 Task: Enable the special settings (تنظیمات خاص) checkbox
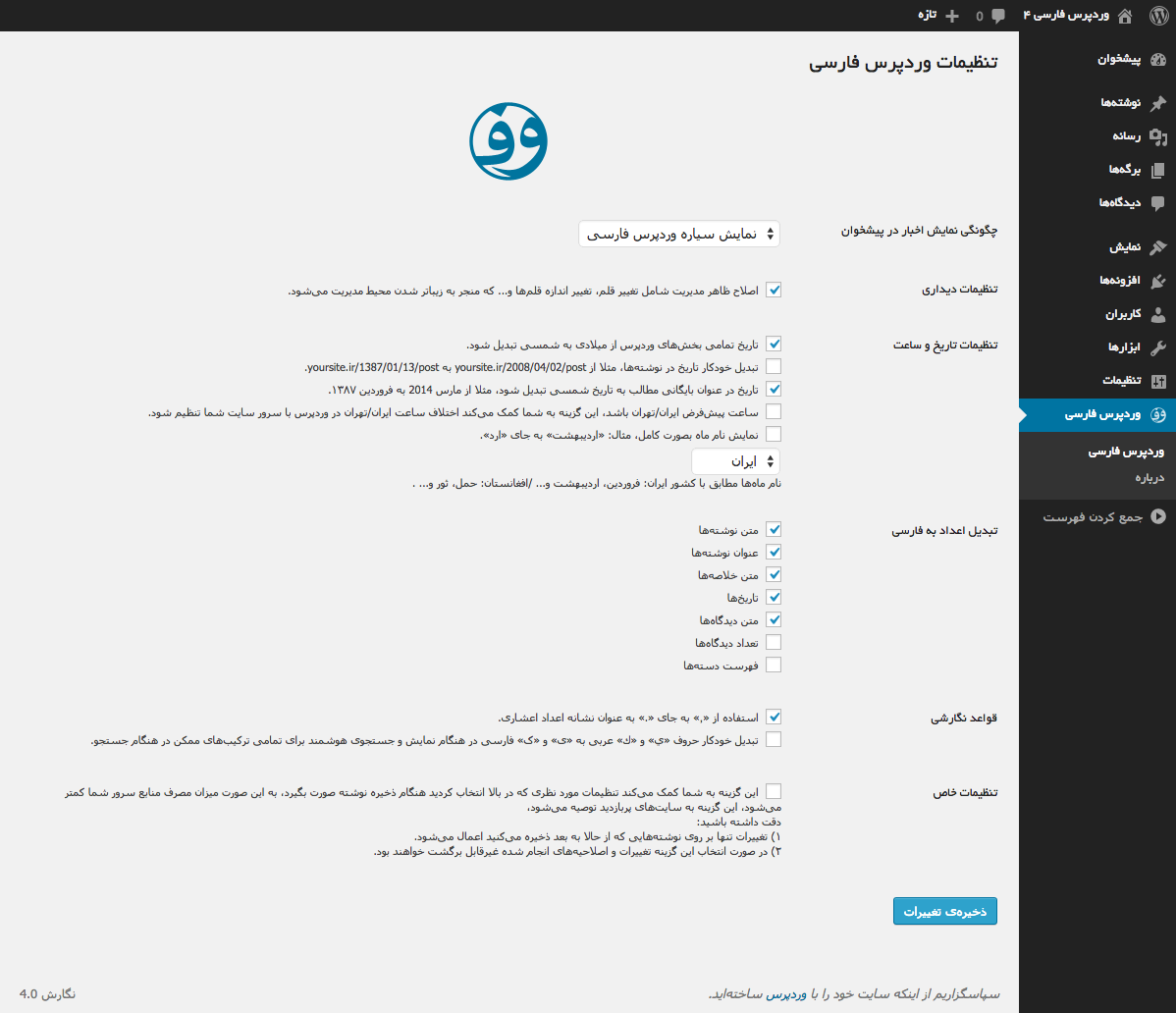point(774,791)
